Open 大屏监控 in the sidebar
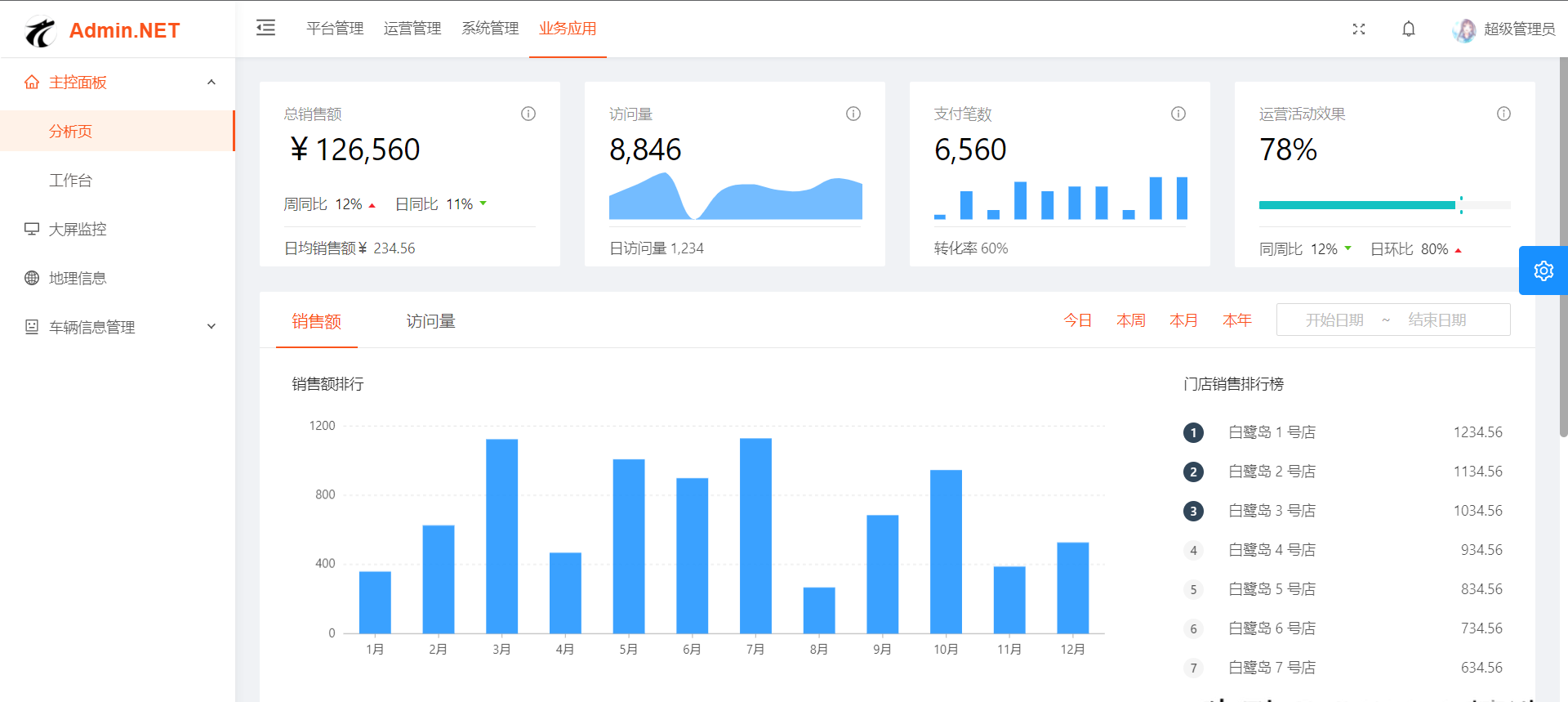1568x702 pixels. tap(78, 230)
